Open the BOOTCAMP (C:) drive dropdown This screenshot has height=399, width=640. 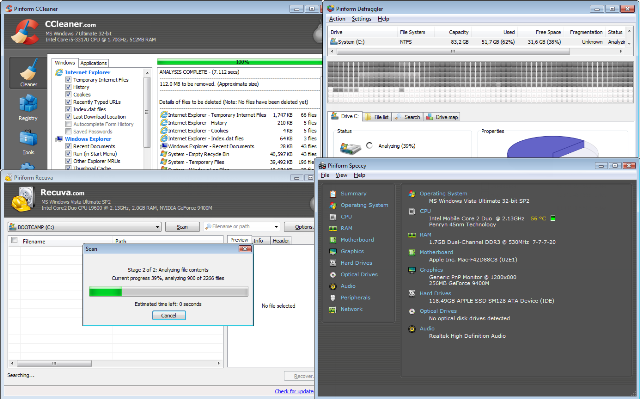[x=84, y=227]
